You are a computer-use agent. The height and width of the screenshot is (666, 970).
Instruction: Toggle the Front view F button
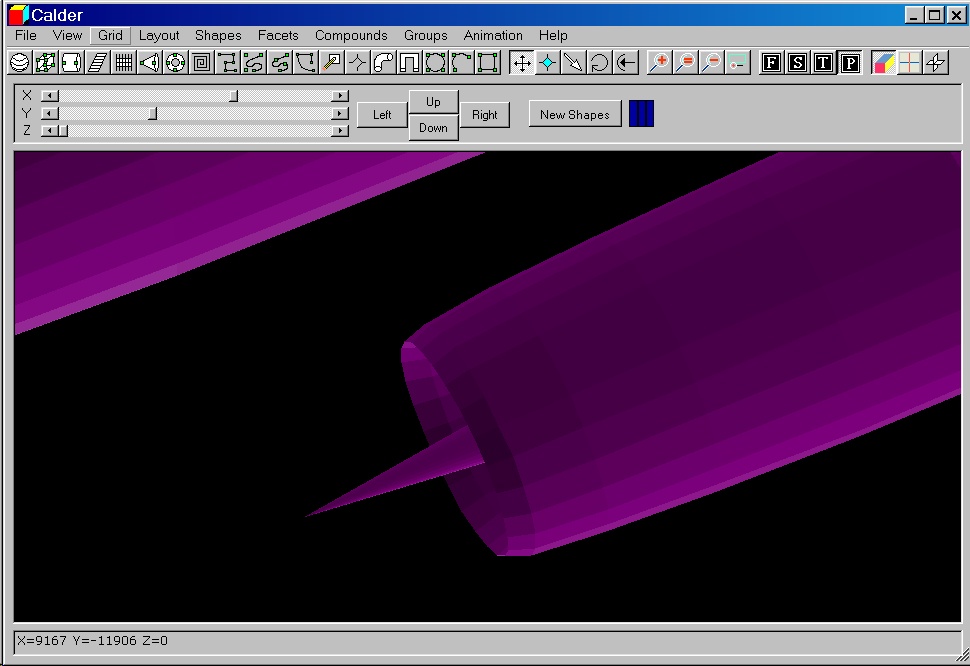[771, 63]
